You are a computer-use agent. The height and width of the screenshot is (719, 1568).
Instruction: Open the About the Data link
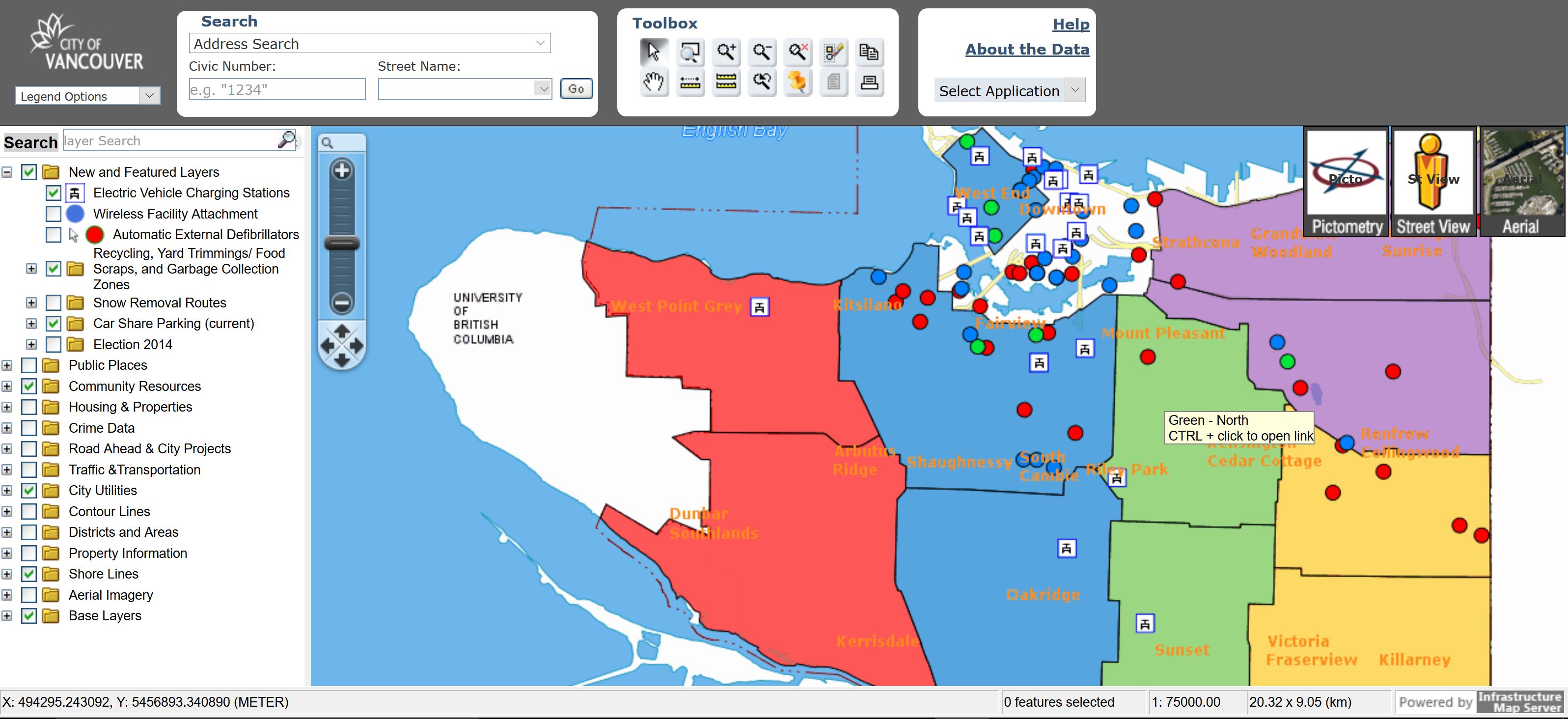tap(1027, 49)
